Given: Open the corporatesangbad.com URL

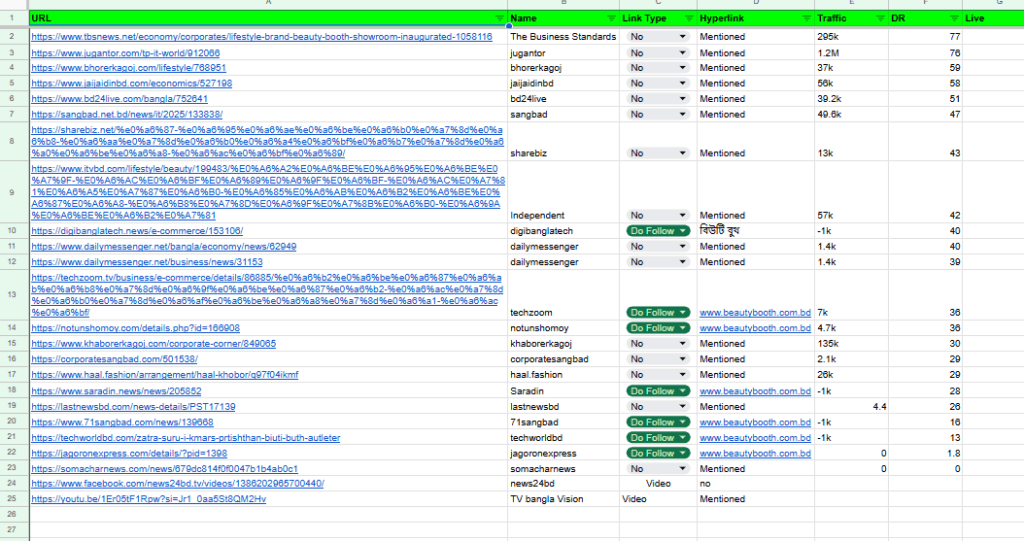Looking at the screenshot, I should (114, 359).
